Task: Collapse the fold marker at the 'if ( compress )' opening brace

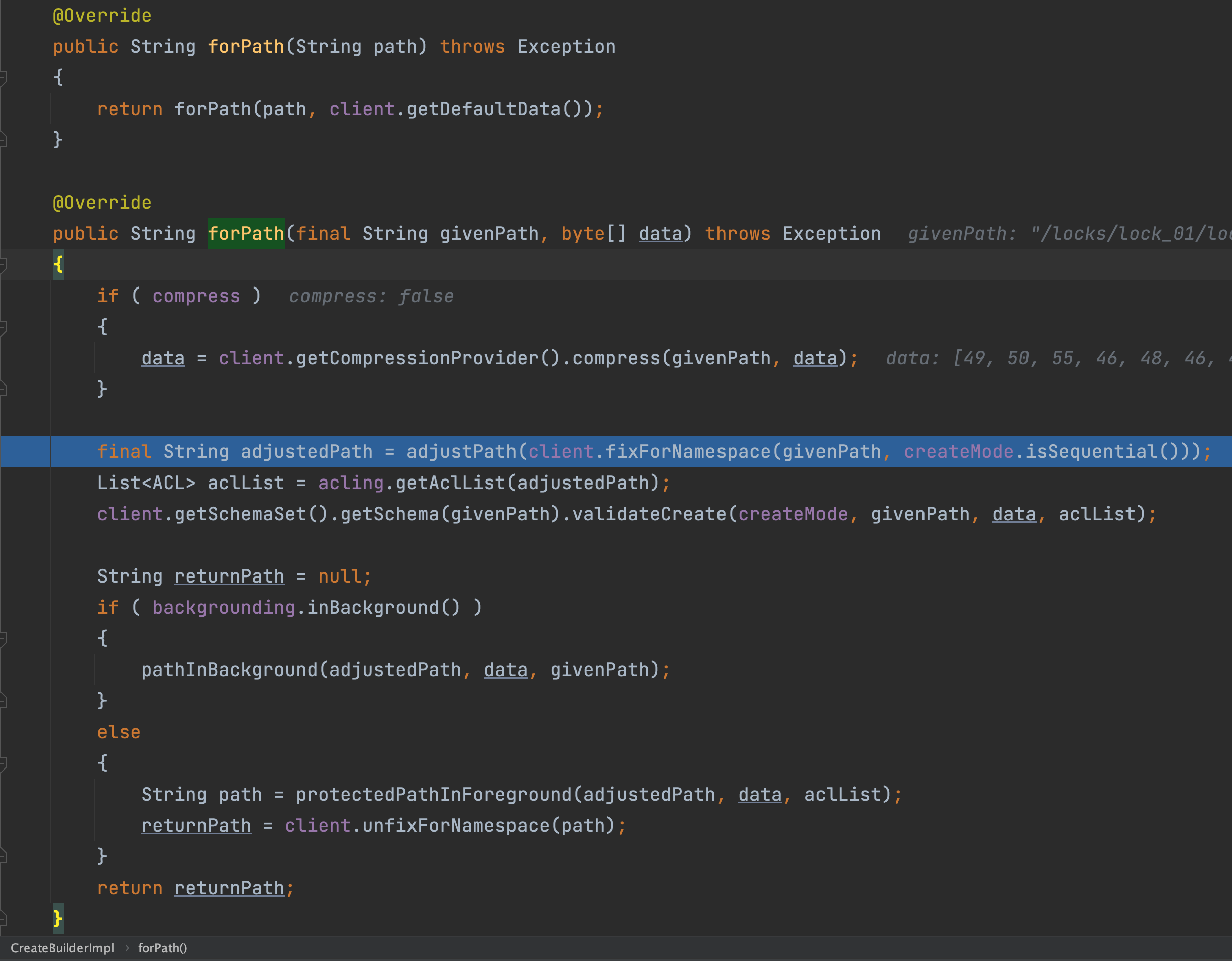Action: pos(3,327)
